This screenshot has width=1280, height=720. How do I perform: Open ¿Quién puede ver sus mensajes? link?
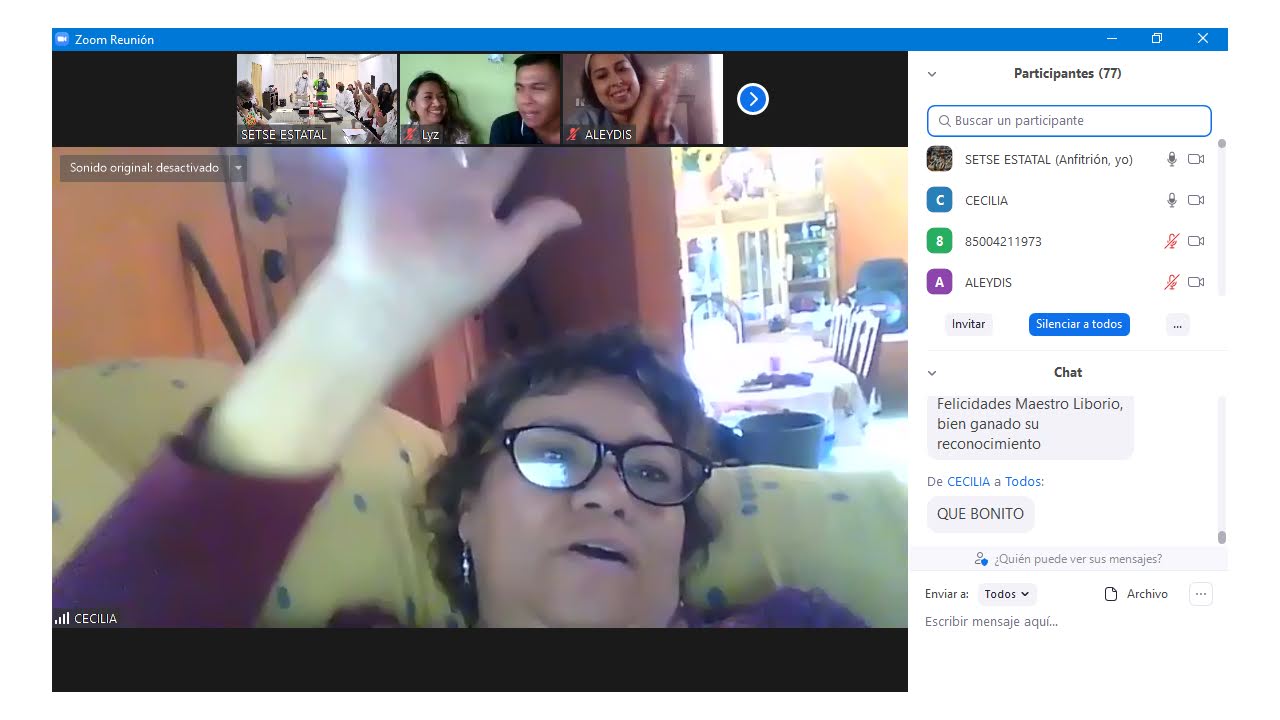pyautogui.click(x=1078, y=559)
